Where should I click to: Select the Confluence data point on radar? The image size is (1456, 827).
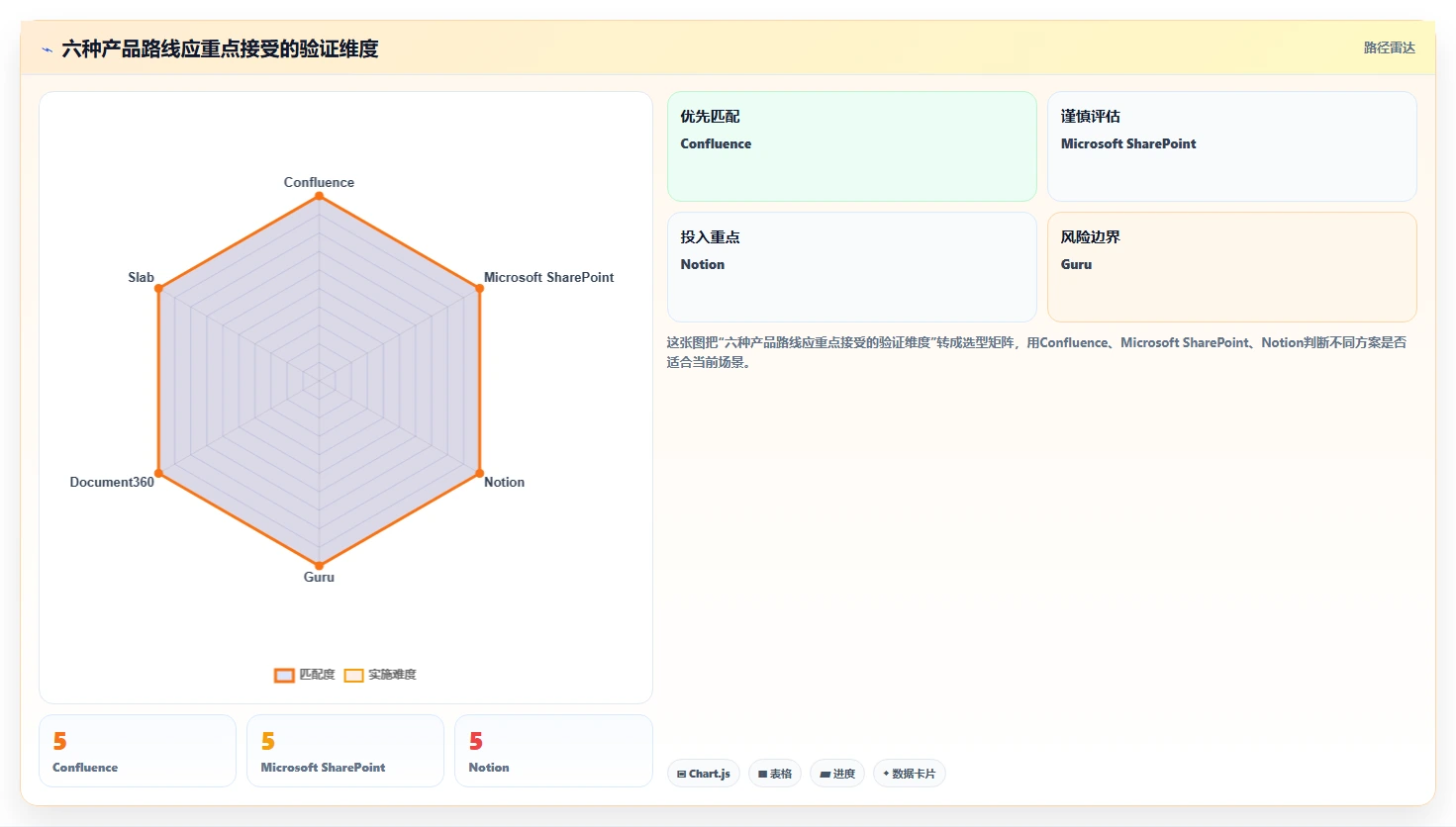tap(319, 196)
